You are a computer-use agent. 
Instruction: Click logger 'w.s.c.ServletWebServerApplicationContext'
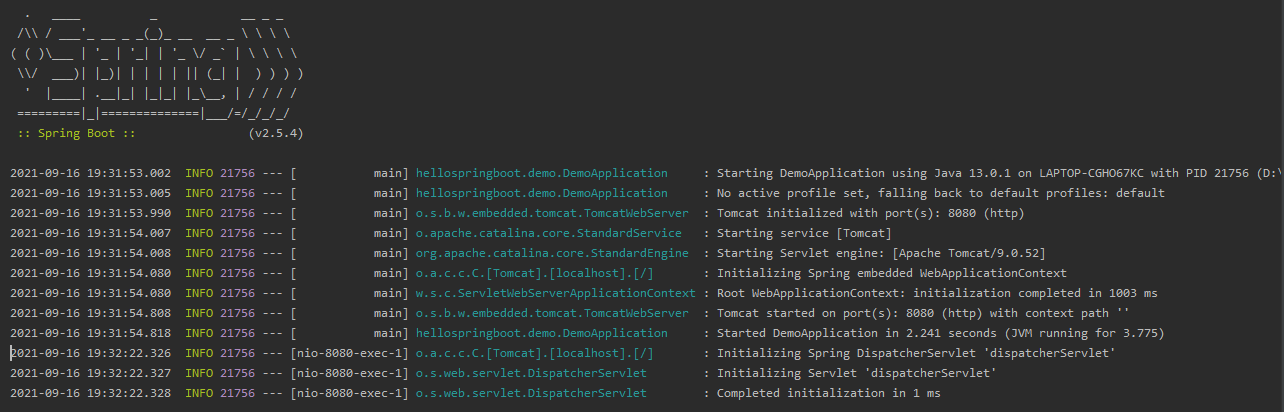click(555, 293)
